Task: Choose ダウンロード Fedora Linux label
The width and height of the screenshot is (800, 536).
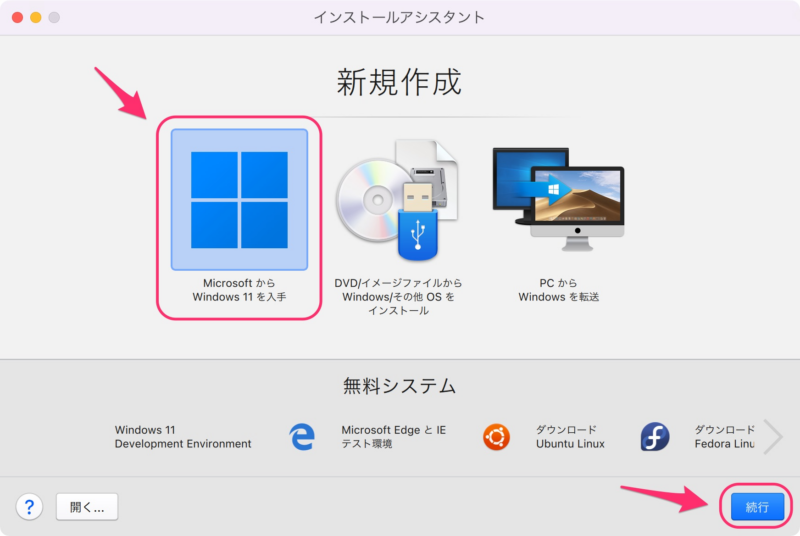Action: pos(724,437)
